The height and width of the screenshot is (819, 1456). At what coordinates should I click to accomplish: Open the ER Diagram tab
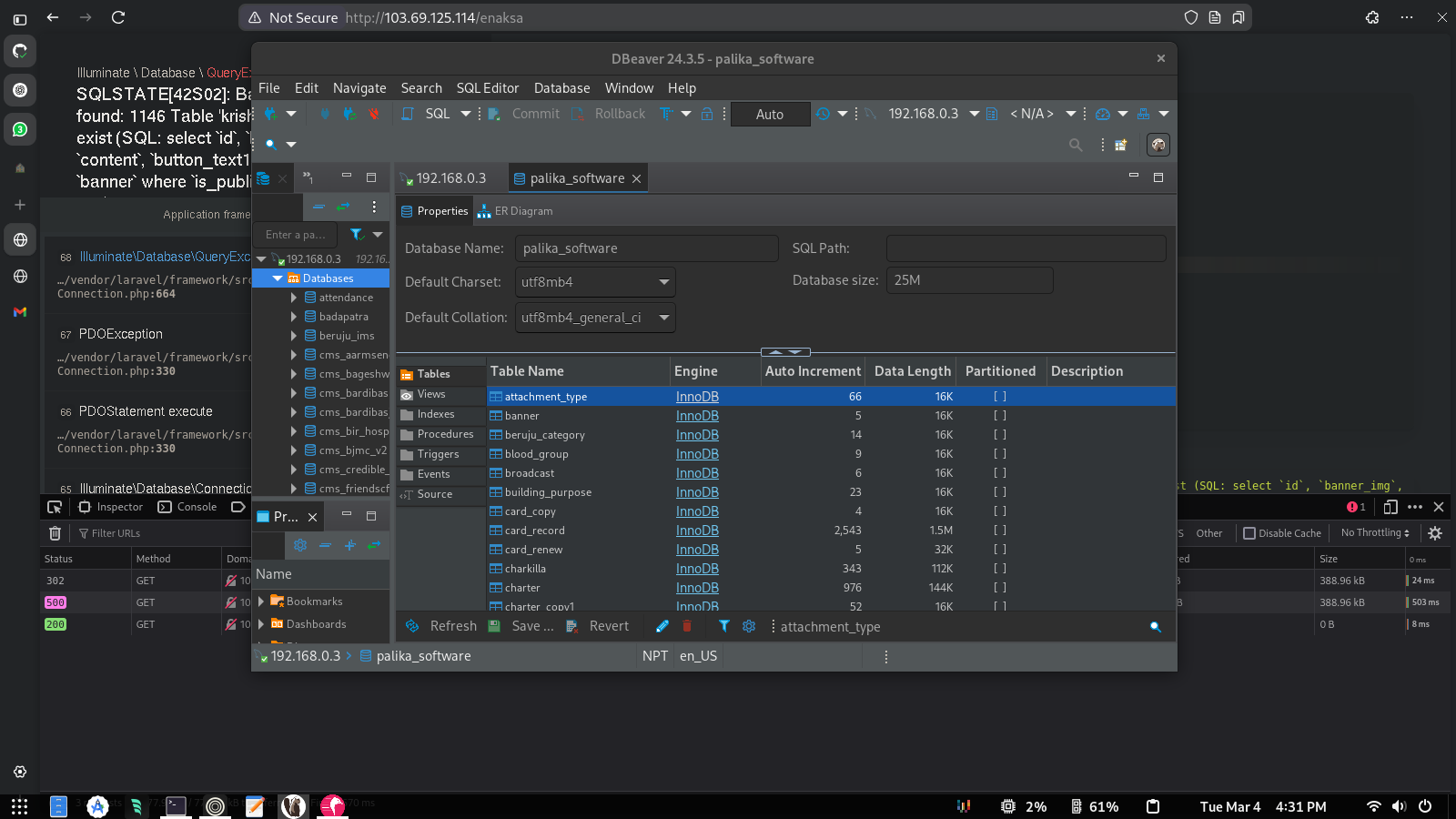[x=515, y=211]
